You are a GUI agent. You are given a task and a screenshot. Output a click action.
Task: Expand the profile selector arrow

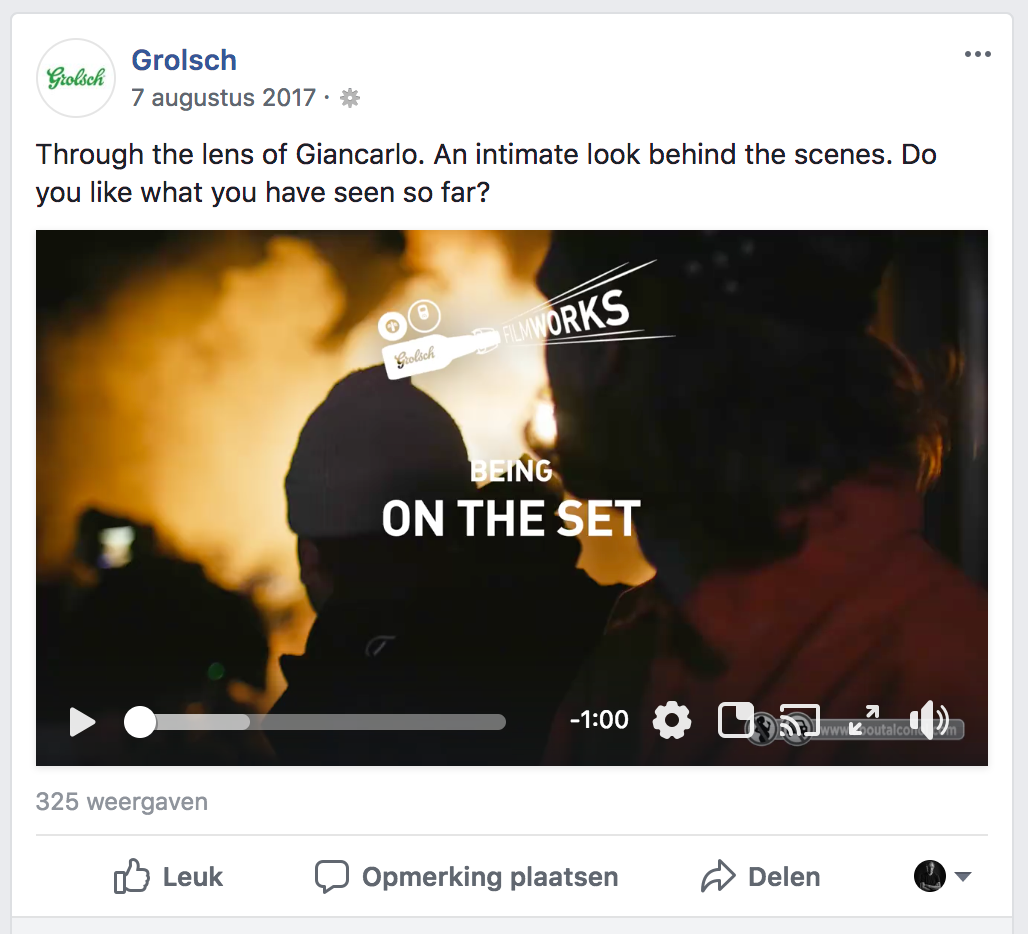[962, 876]
